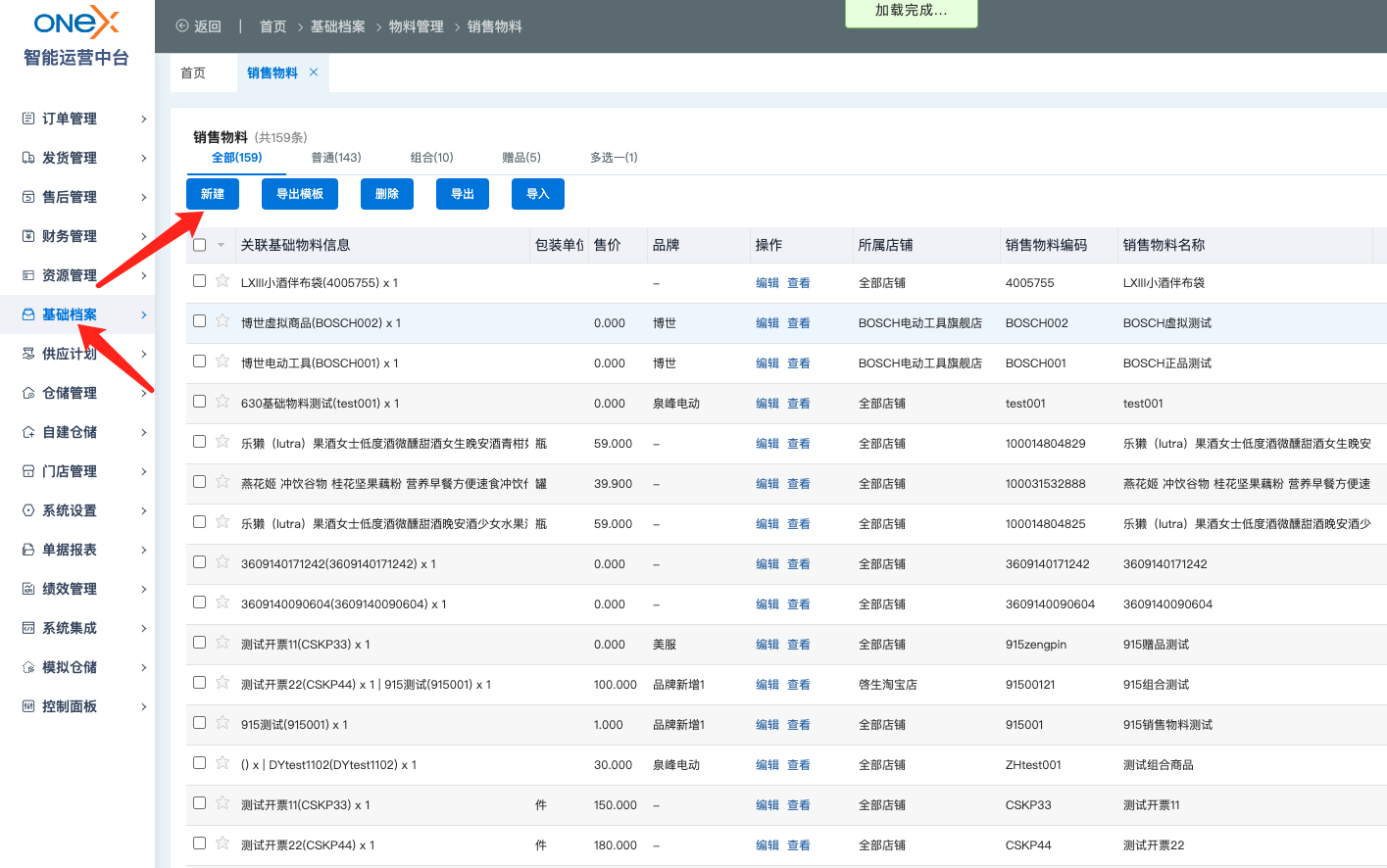Image resolution: width=1387 pixels, height=868 pixels.
Task: Click the 系统设置 settings icon
Action: click(28, 510)
